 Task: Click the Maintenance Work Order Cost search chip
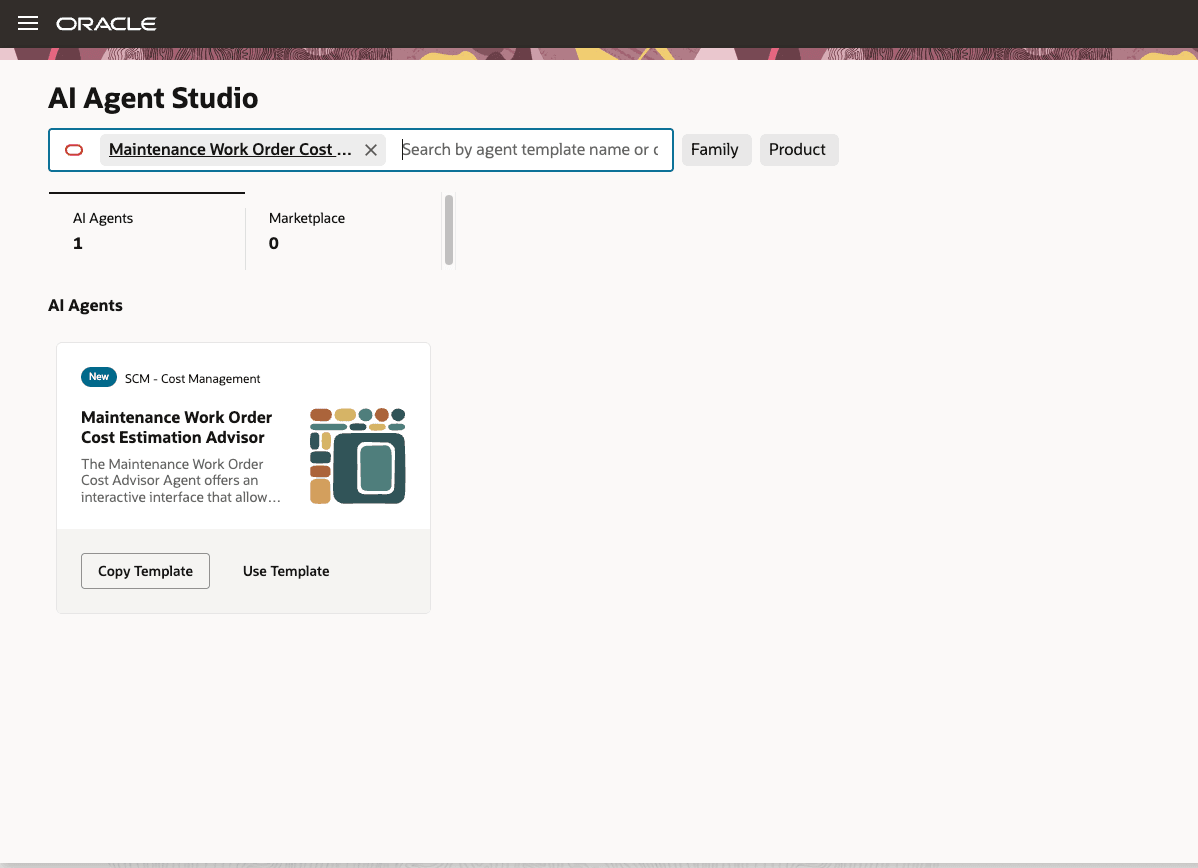pos(230,150)
